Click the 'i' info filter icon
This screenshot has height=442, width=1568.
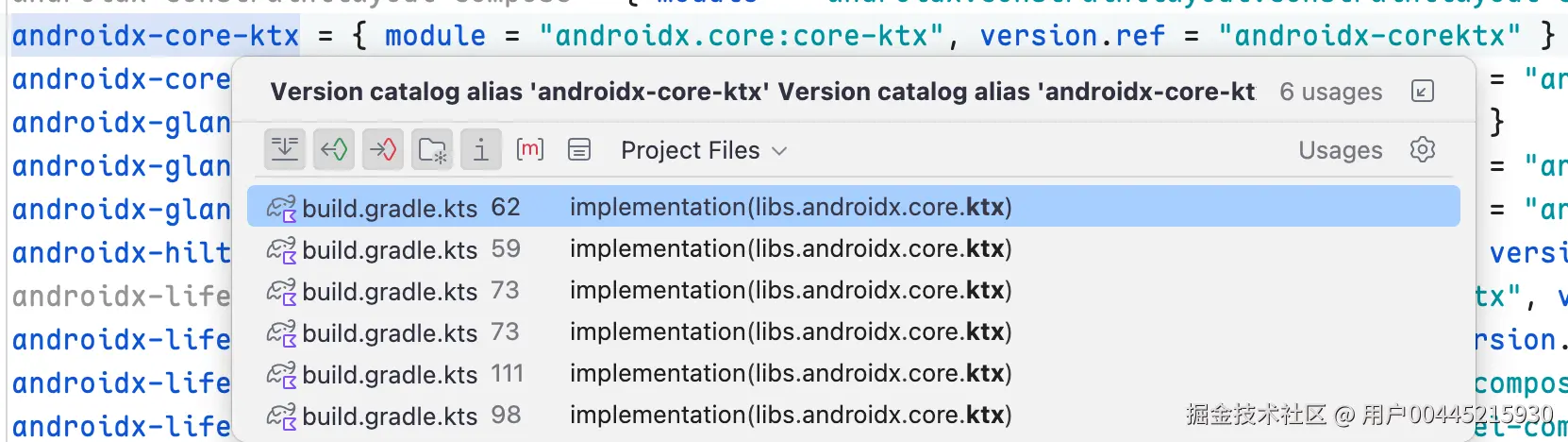click(481, 149)
